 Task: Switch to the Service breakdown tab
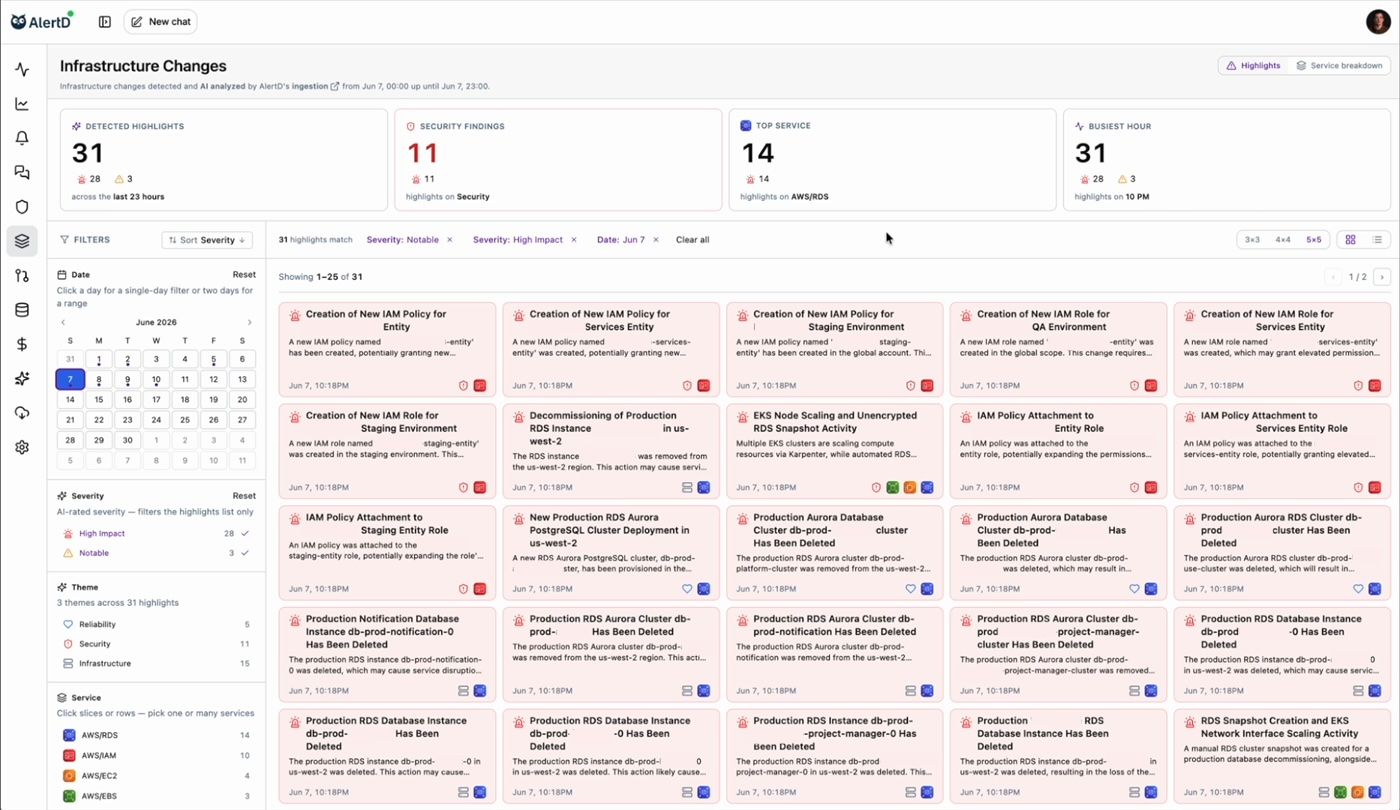pos(1339,65)
